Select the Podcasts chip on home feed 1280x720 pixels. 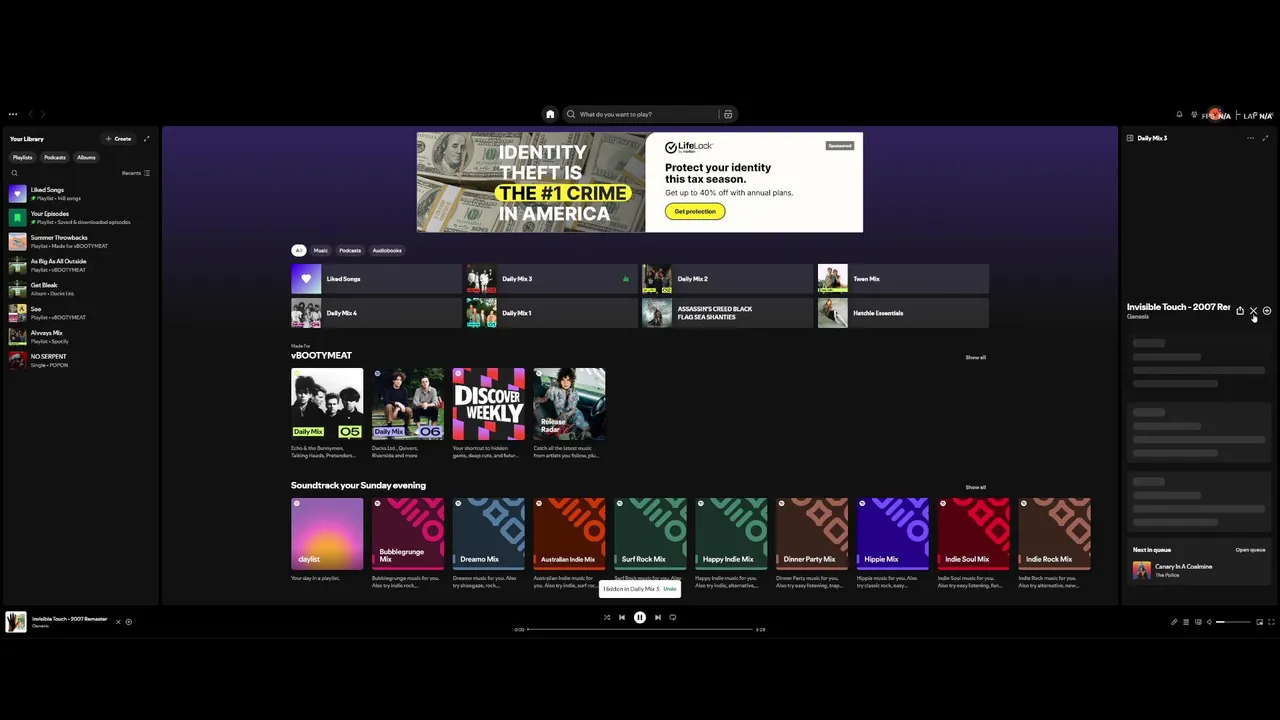click(x=350, y=250)
